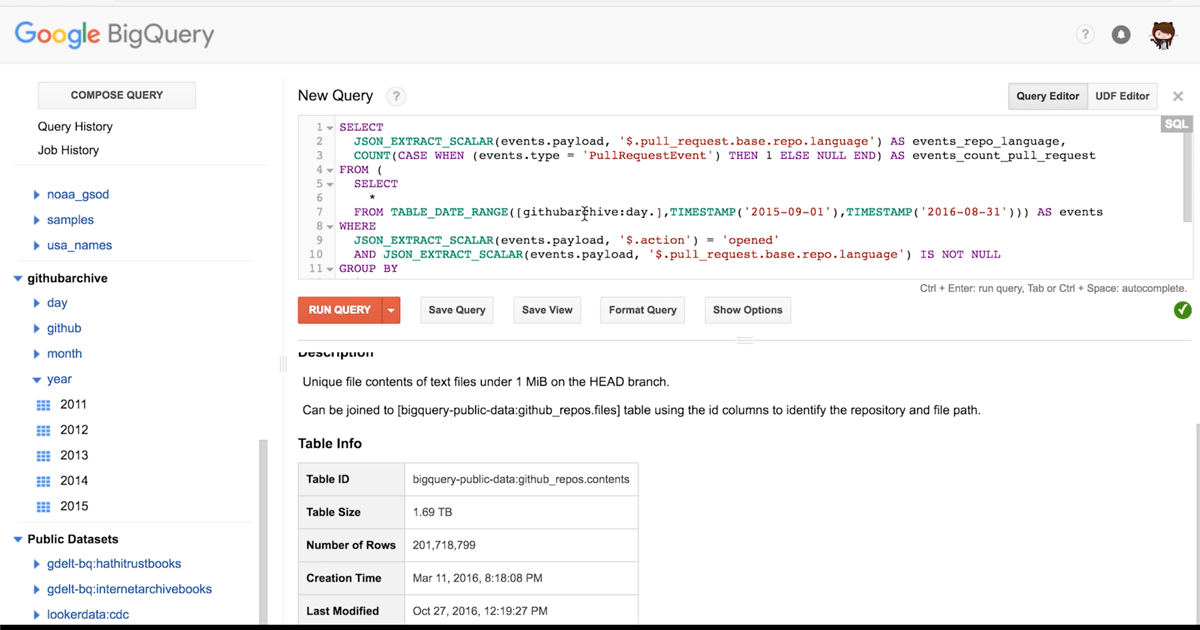Click the Format Query button
Viewport: 1200px width, 630px height.
click(642, 310)
